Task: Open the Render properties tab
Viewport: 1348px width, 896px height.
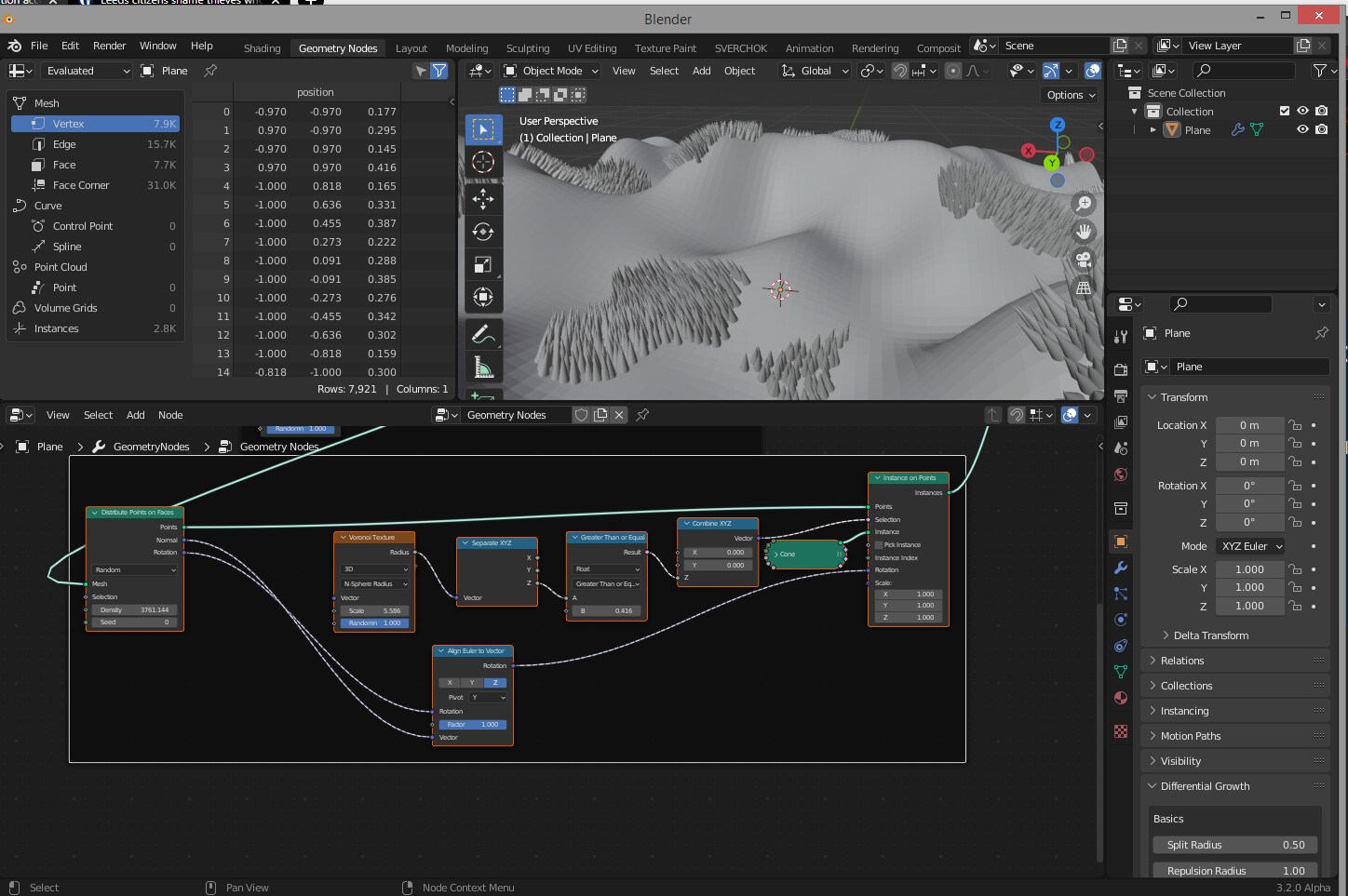Action: point(1121,370)
